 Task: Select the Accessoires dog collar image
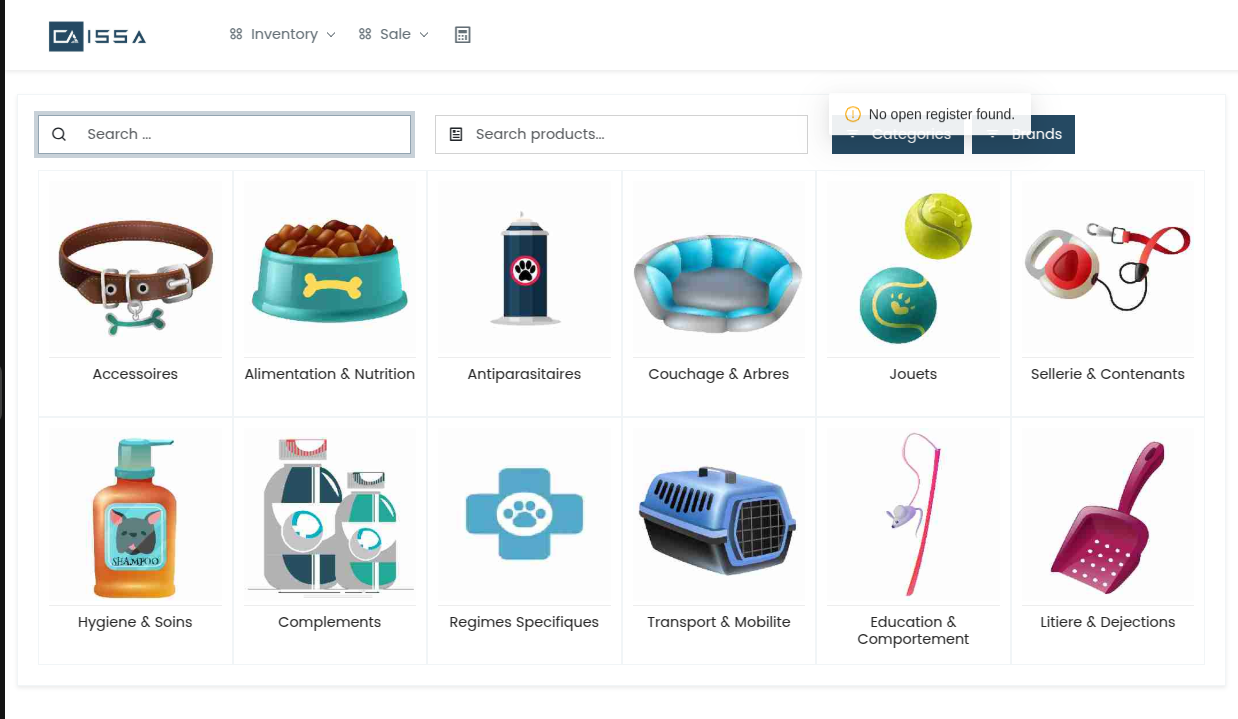pos(136,268)
